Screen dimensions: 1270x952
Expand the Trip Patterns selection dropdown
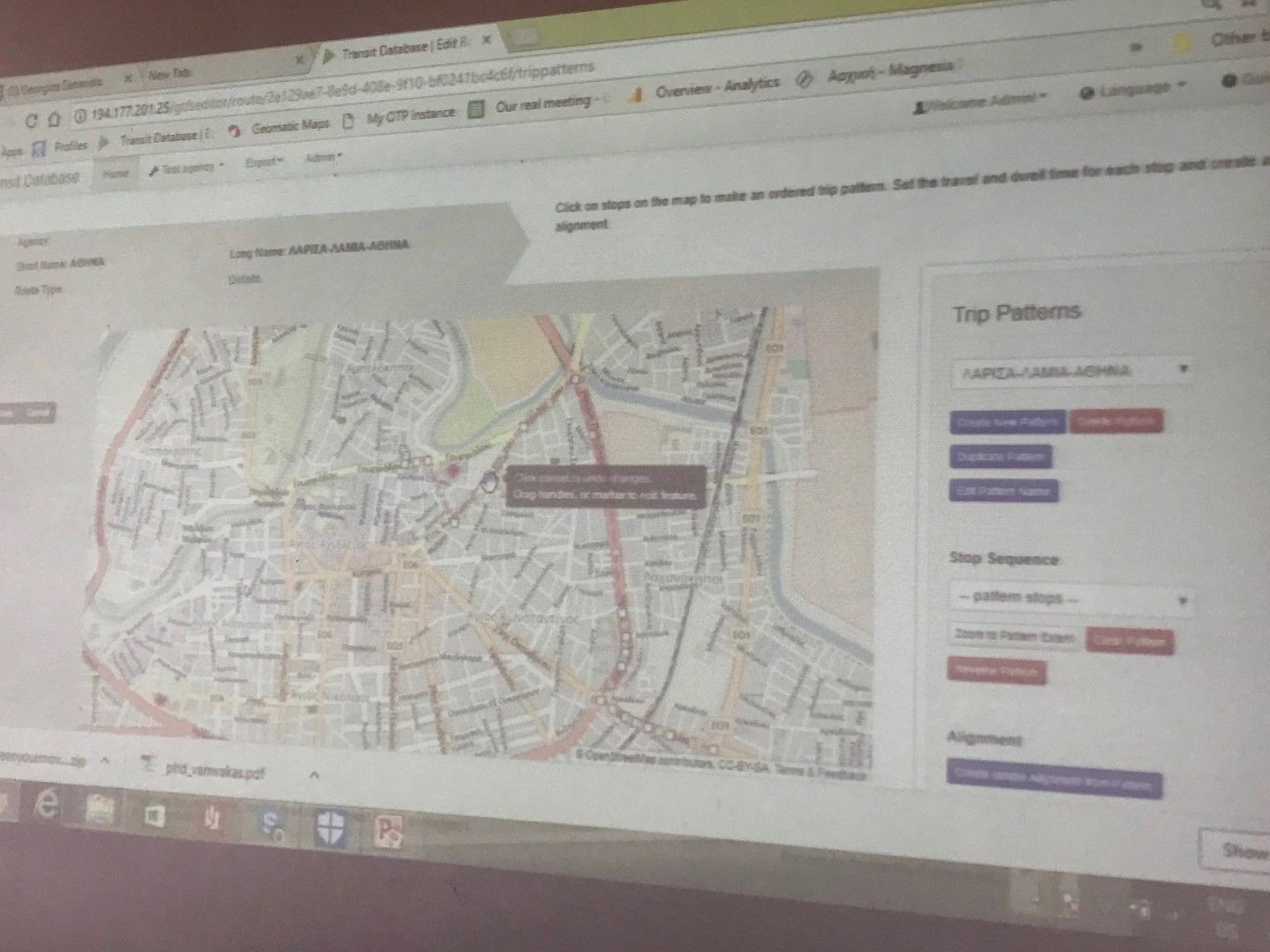pyautogui.click(x=1072, y=371)
